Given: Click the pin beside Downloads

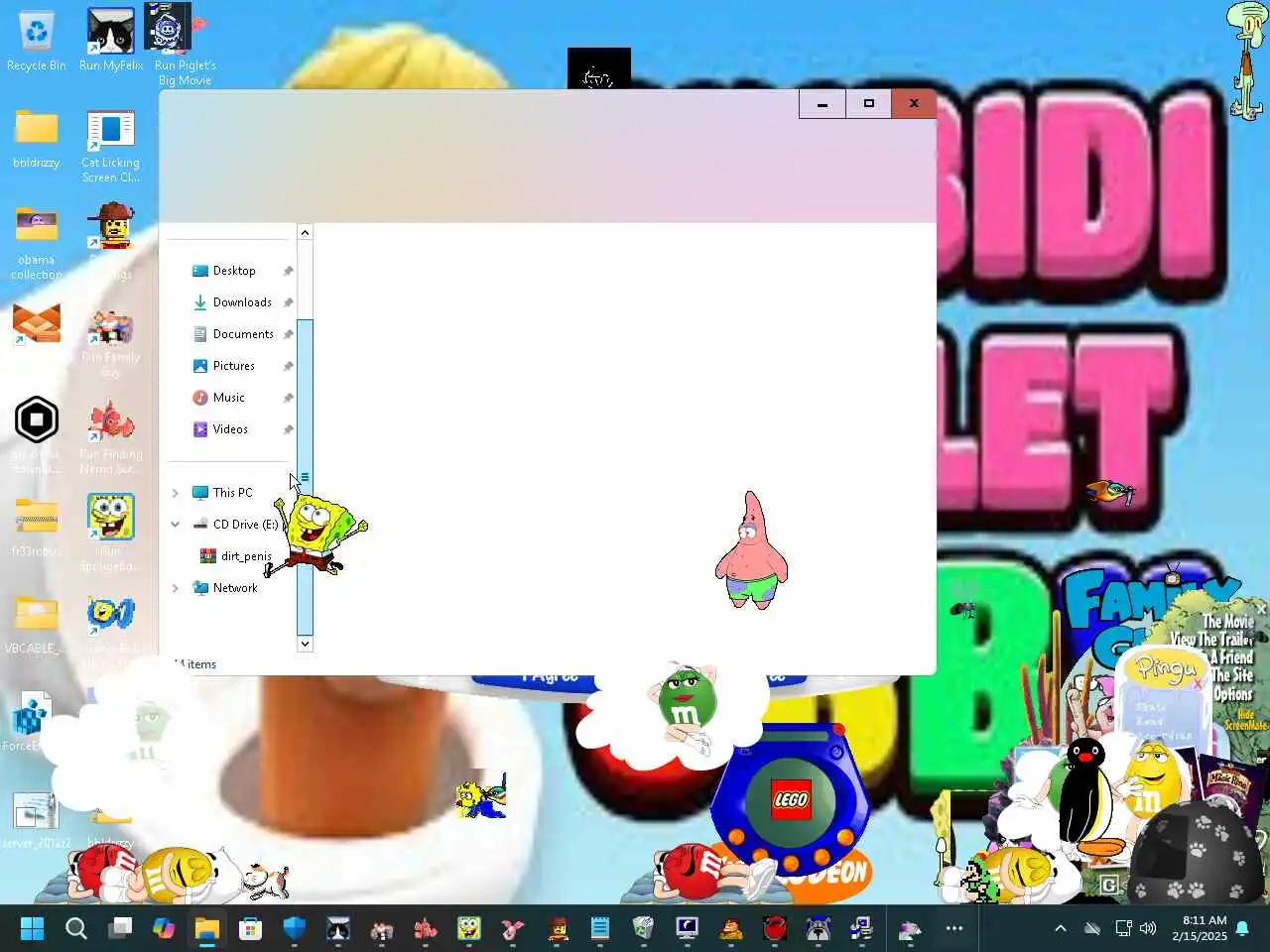Looking at the screenshot, I should click(x=288, y=302).
